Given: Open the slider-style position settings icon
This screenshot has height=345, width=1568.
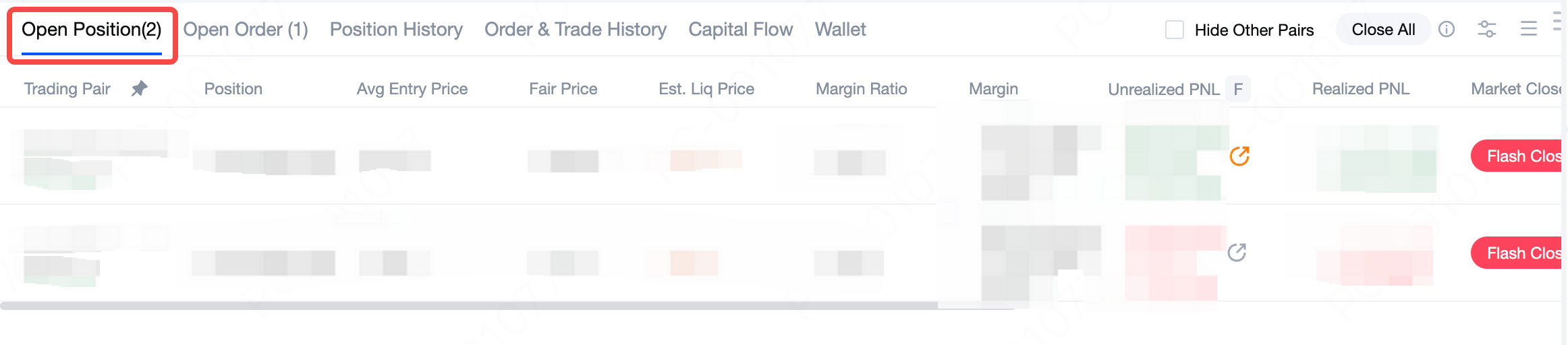Looking at the screenshot, I should click(x=1486, y=29).
